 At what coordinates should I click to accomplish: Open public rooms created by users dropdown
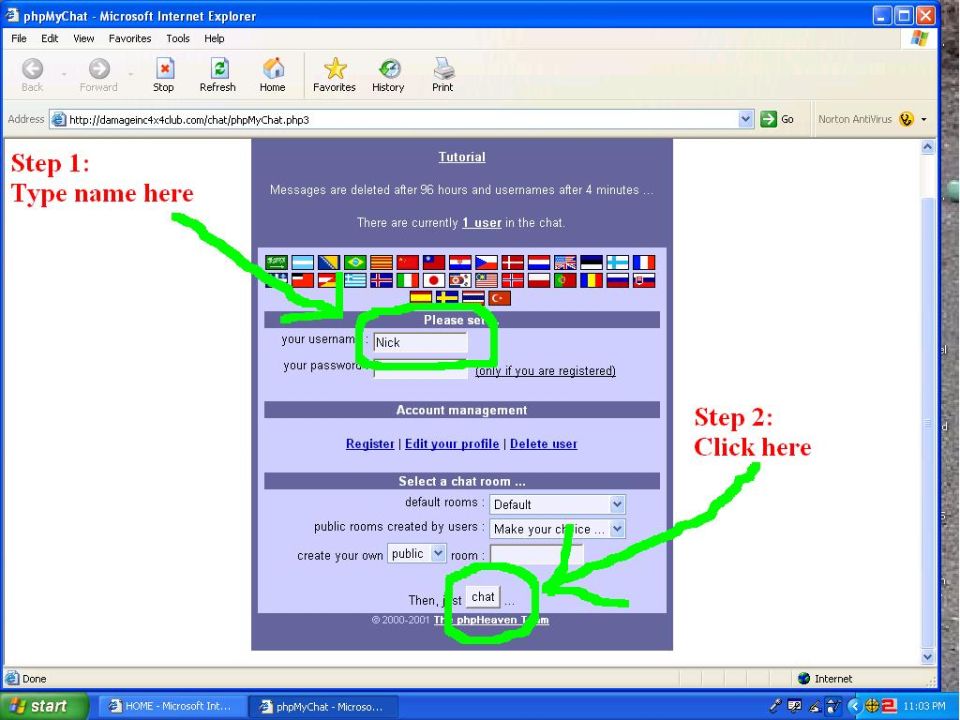557,529
